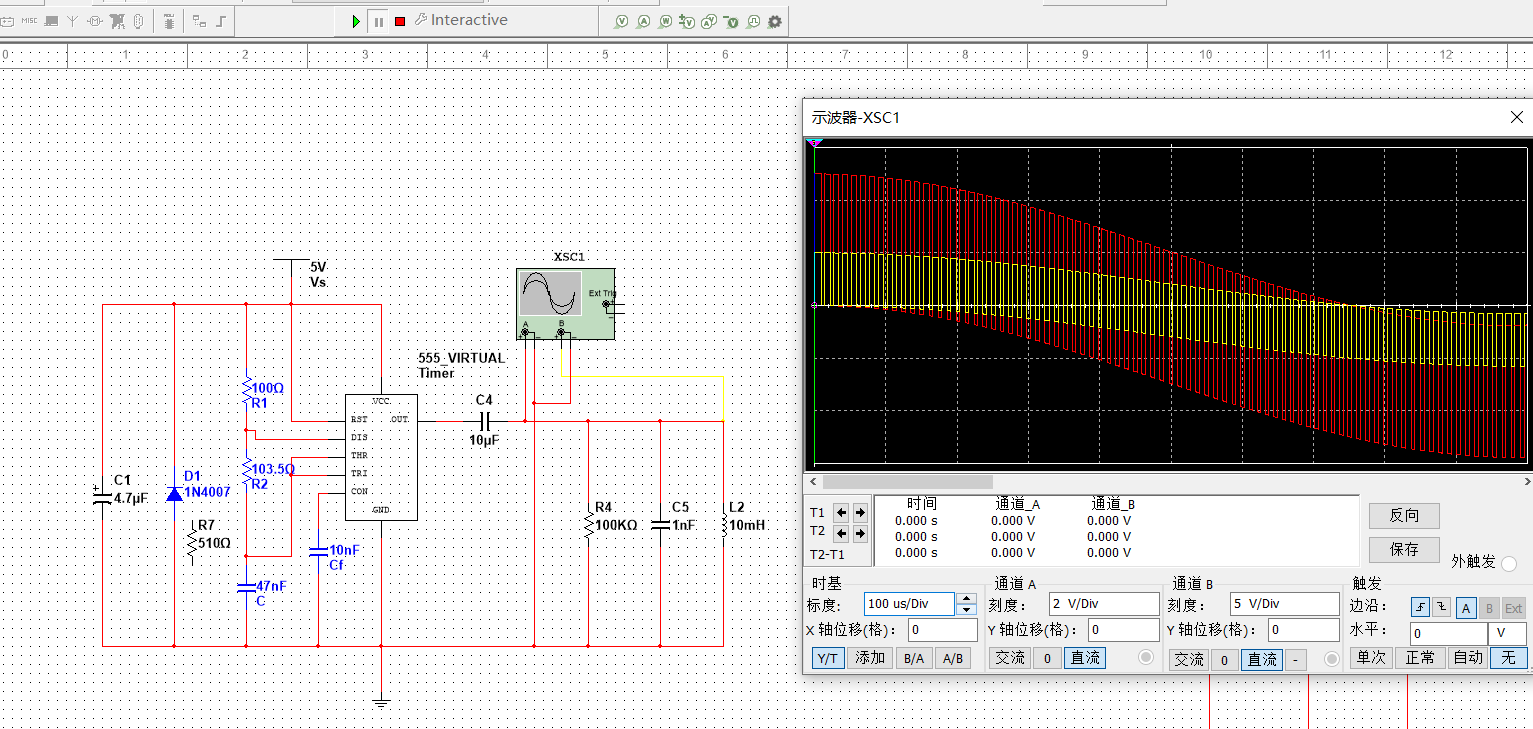This screenshot has width=1533, height=729.
Task: Place a voltage reference probe
Action: [731, 21]
